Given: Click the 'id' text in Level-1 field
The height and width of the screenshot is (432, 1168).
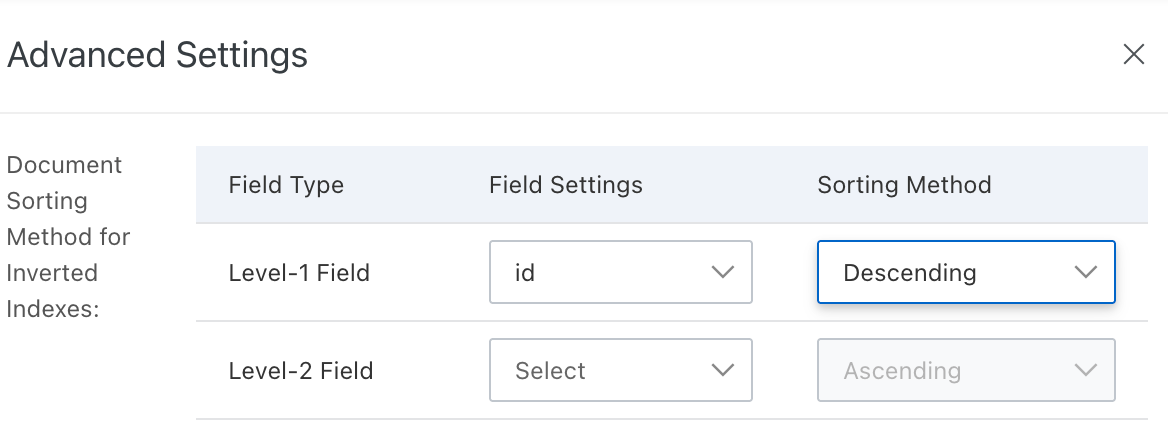Looking at the screenshot, I should [525, 272].
